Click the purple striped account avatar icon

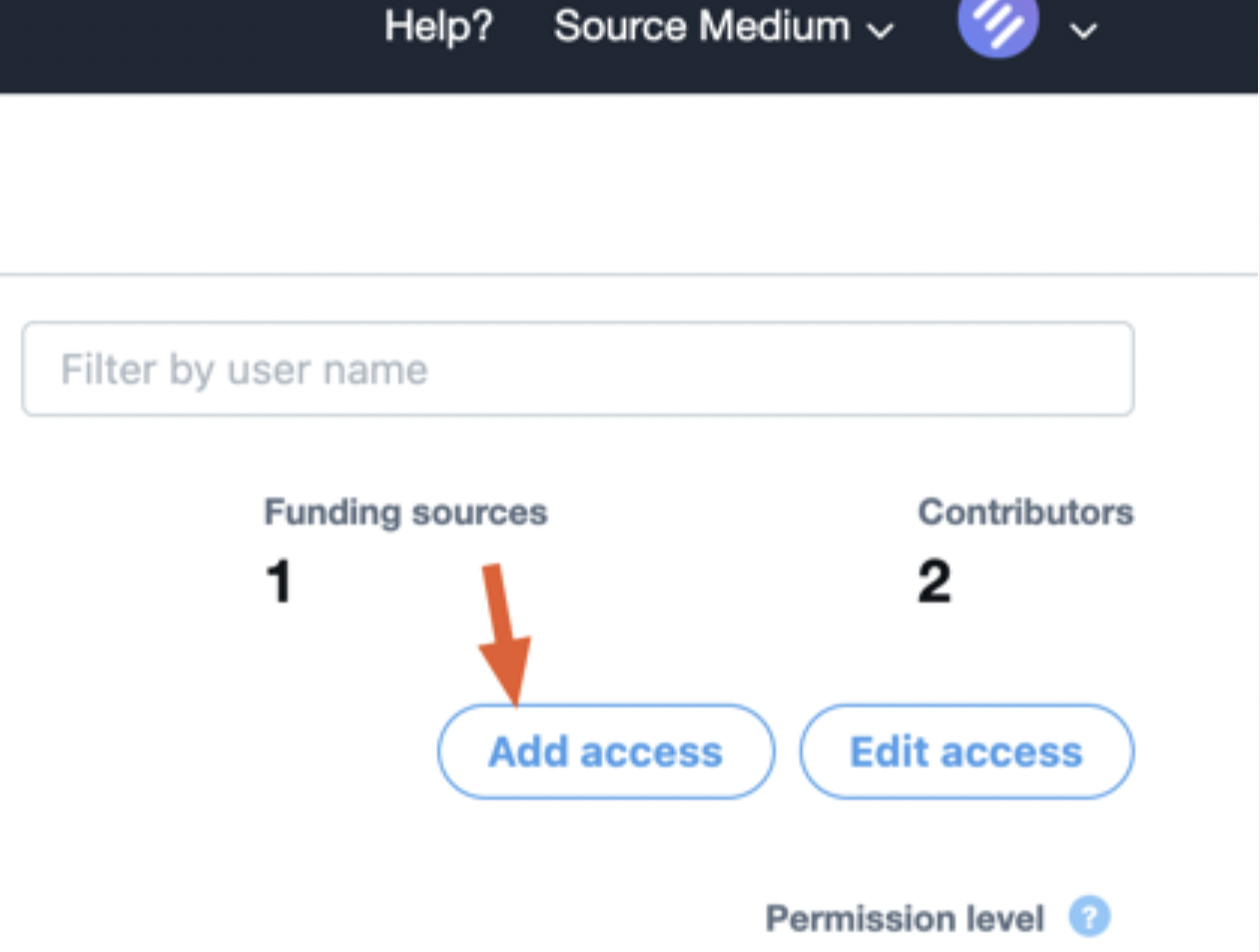(997, 24)
